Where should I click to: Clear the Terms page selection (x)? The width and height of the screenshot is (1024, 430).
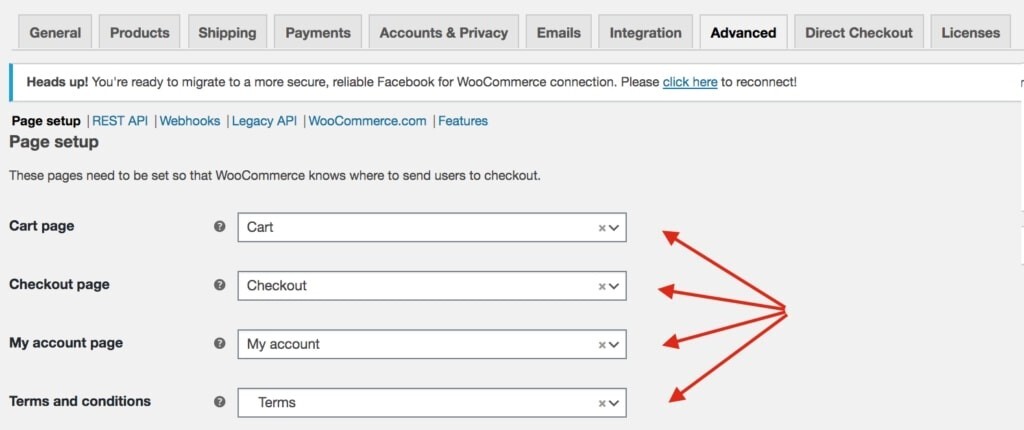click(x=602, y=403)
